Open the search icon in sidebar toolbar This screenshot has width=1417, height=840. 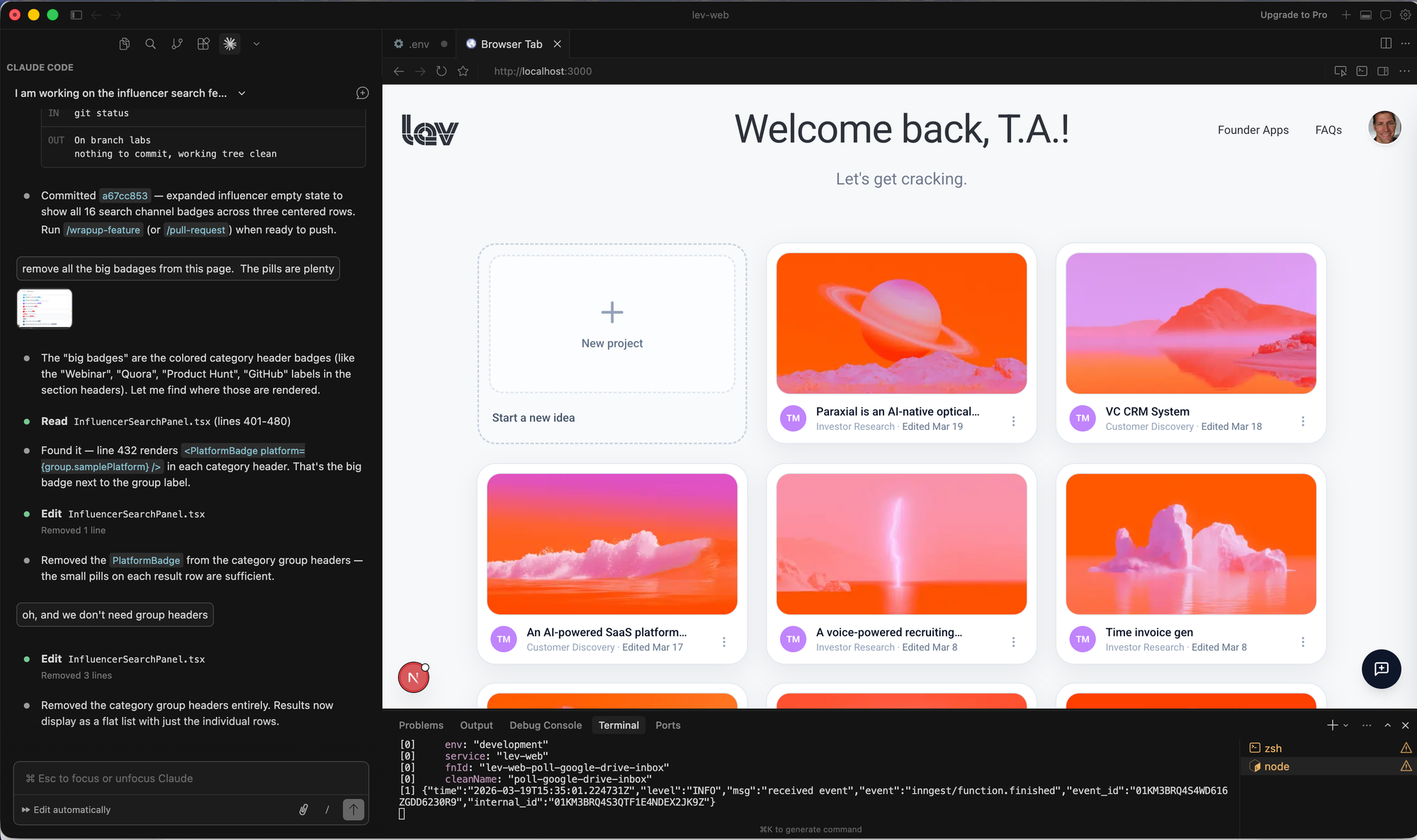point(150,44)
